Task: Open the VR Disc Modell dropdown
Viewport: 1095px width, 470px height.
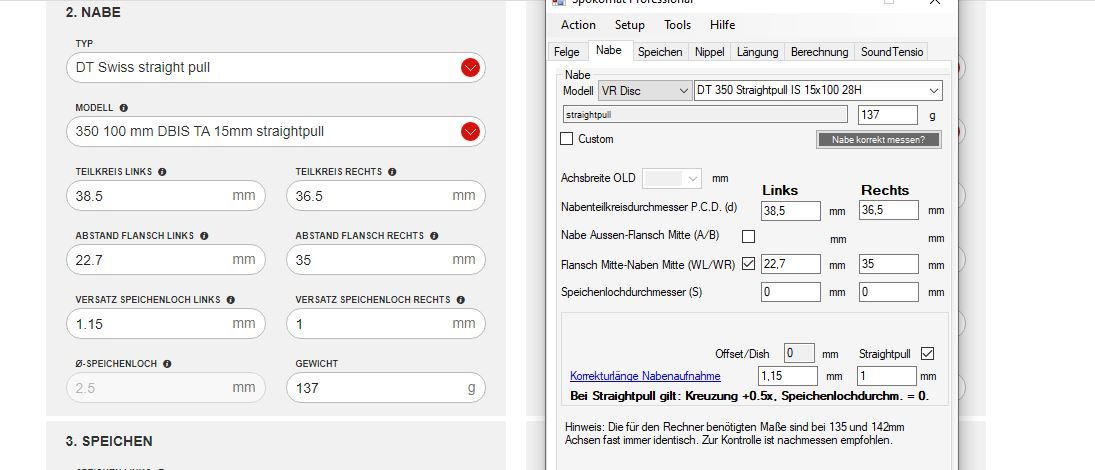Action: [x=645, y=91]
